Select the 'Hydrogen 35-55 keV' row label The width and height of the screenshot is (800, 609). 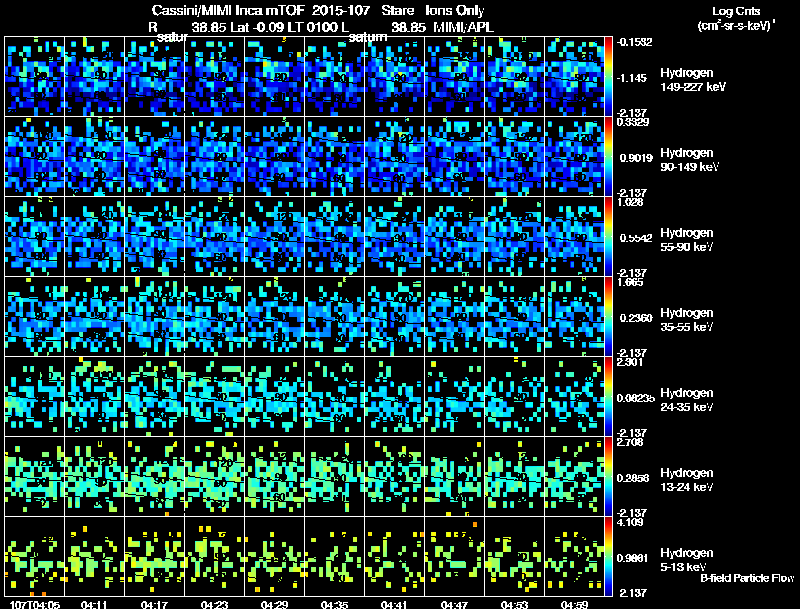pyautogui.click(x=687, y=320)
